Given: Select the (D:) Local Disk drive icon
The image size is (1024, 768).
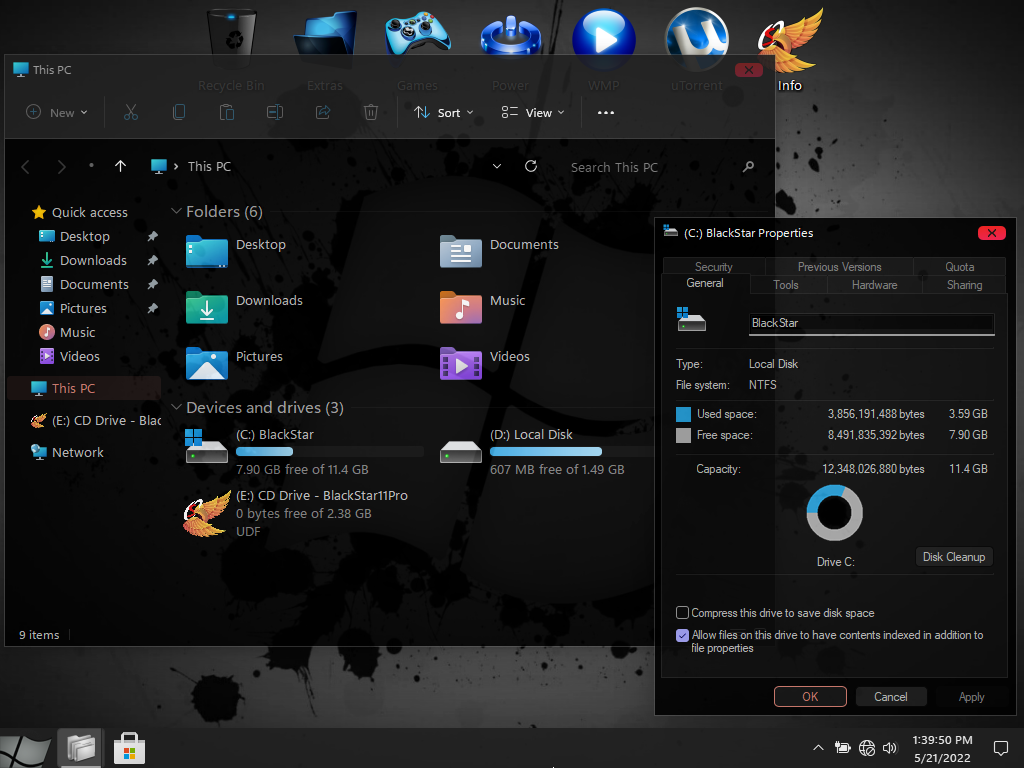Looking at the screenshot, I should [x=460, y=451].
